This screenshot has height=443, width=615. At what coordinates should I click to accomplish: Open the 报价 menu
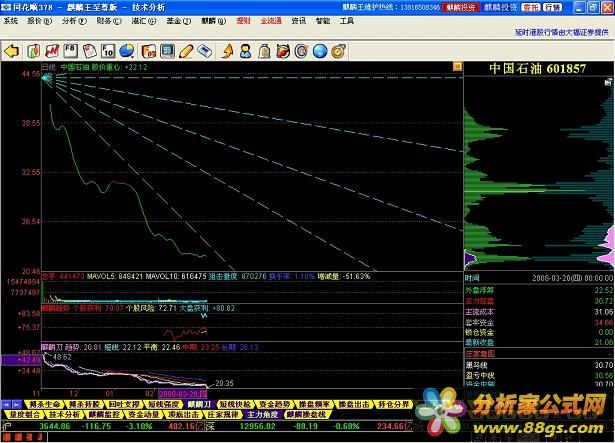pos(39,21)
